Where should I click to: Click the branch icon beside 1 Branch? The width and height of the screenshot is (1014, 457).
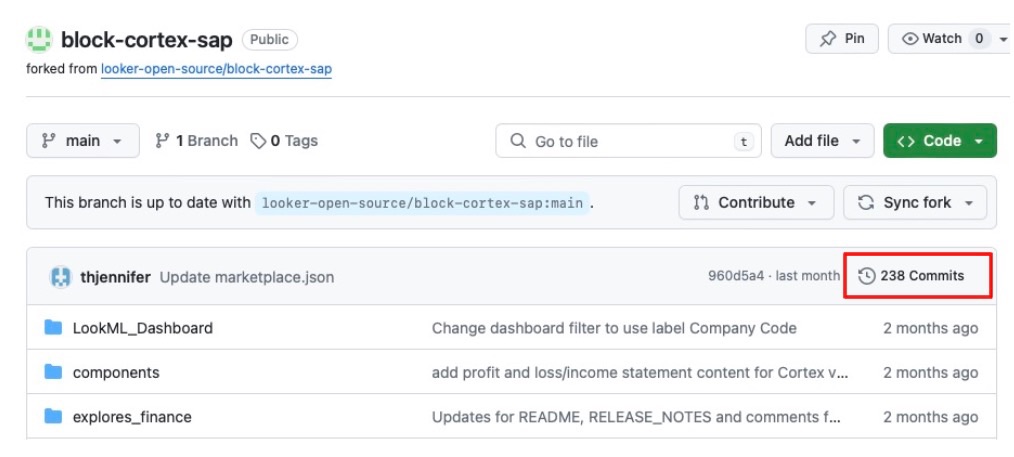point(162,141)
